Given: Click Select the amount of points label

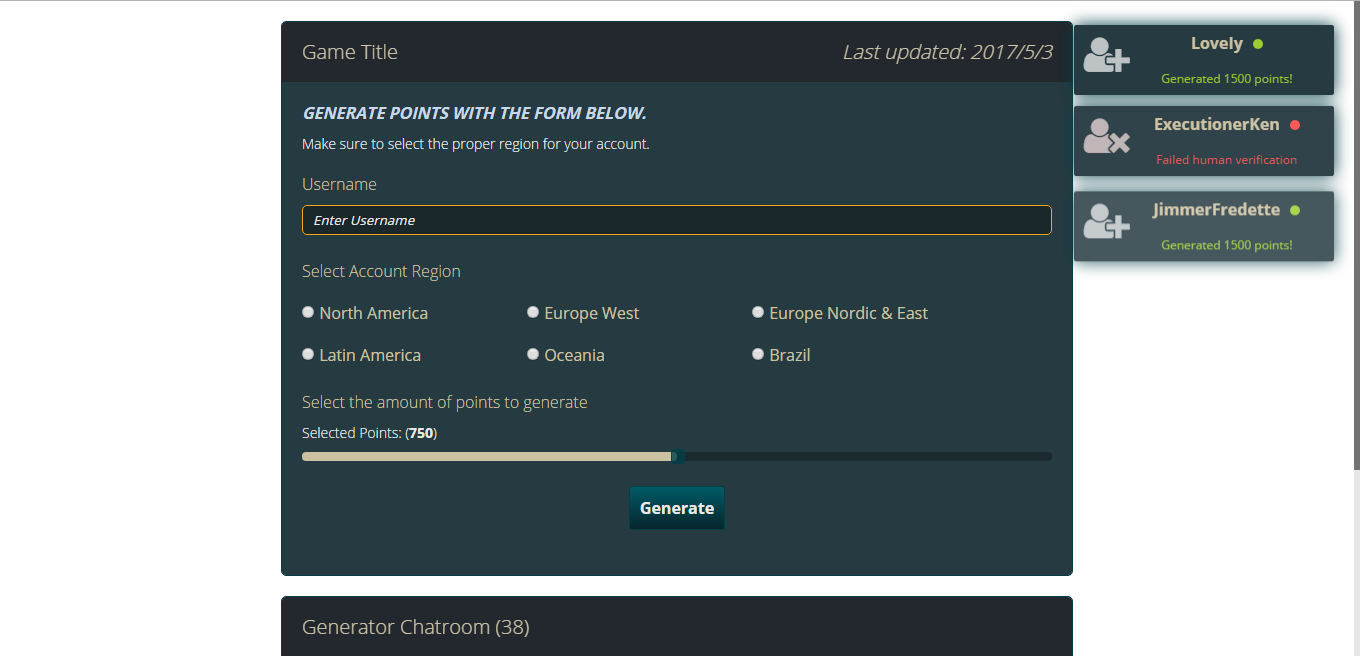Looking at the screenshot, I should (445, 402).
